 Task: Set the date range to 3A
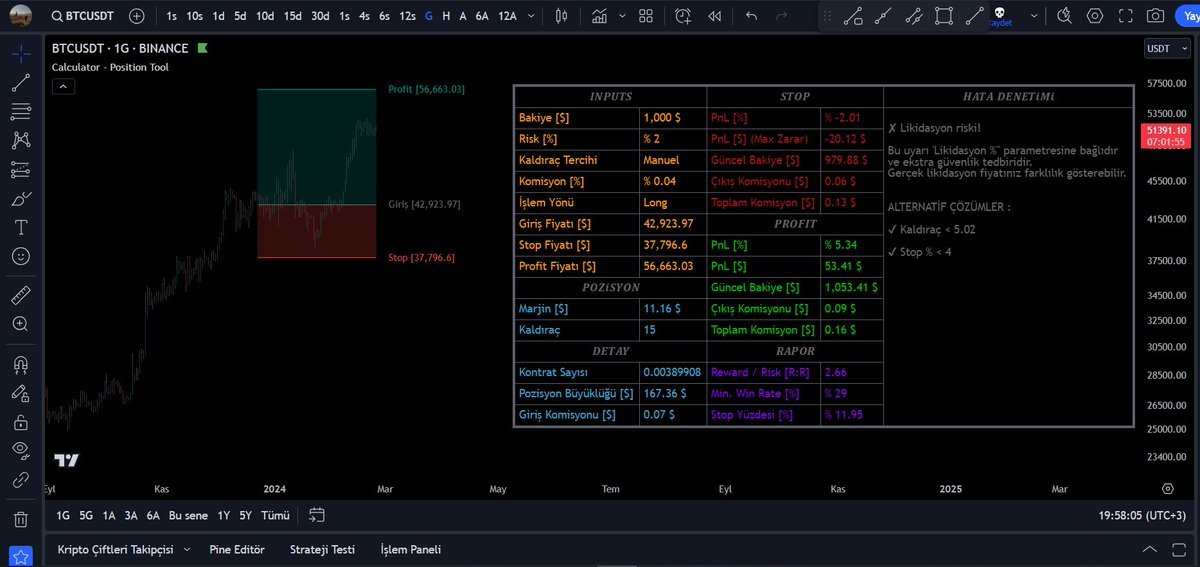[131, 515]
